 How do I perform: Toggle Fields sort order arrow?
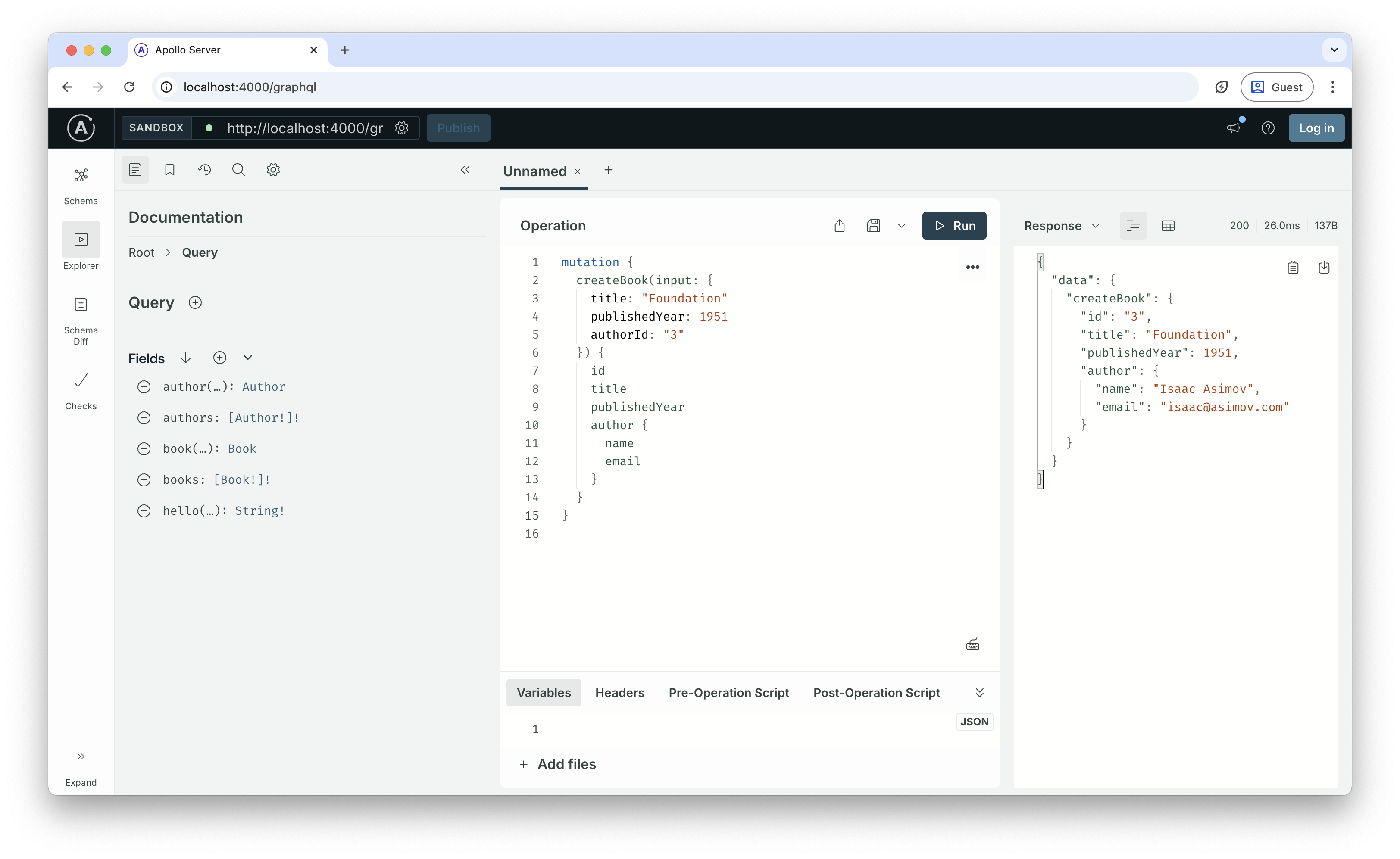186,358
